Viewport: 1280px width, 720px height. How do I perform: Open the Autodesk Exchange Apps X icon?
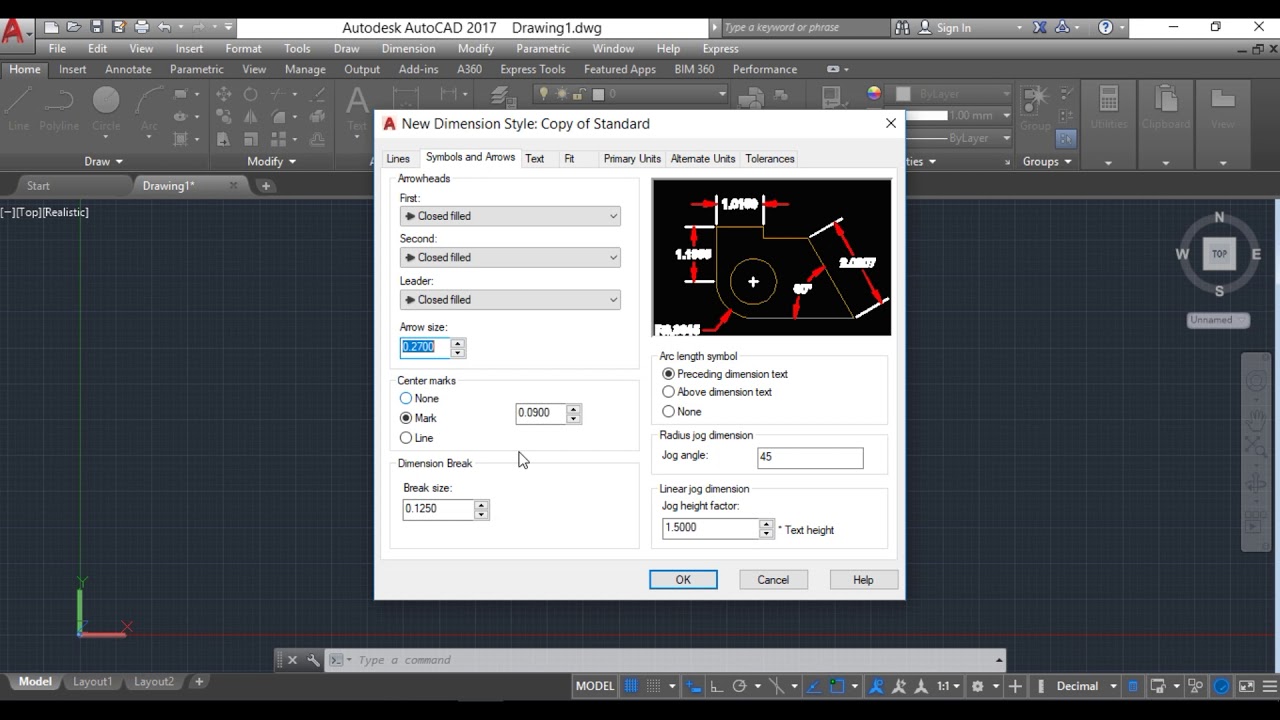tap(1040, 28)
